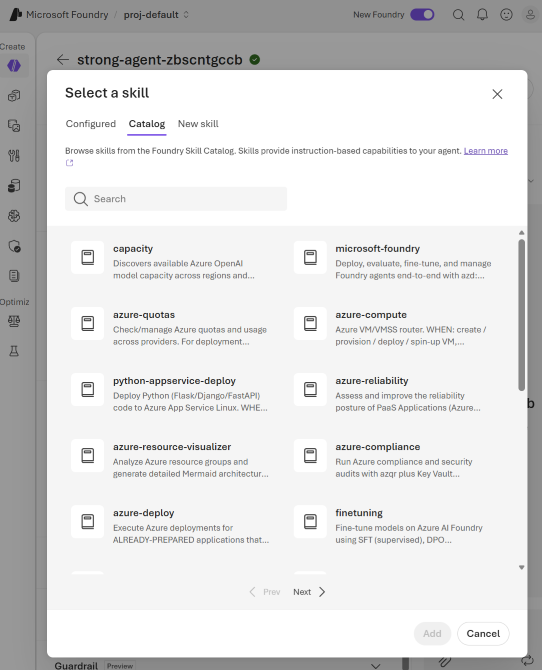Viewport: 542px width, 670px height.
Task: Select the azure-compliance skill icon
Action: (x=310, y=455)
